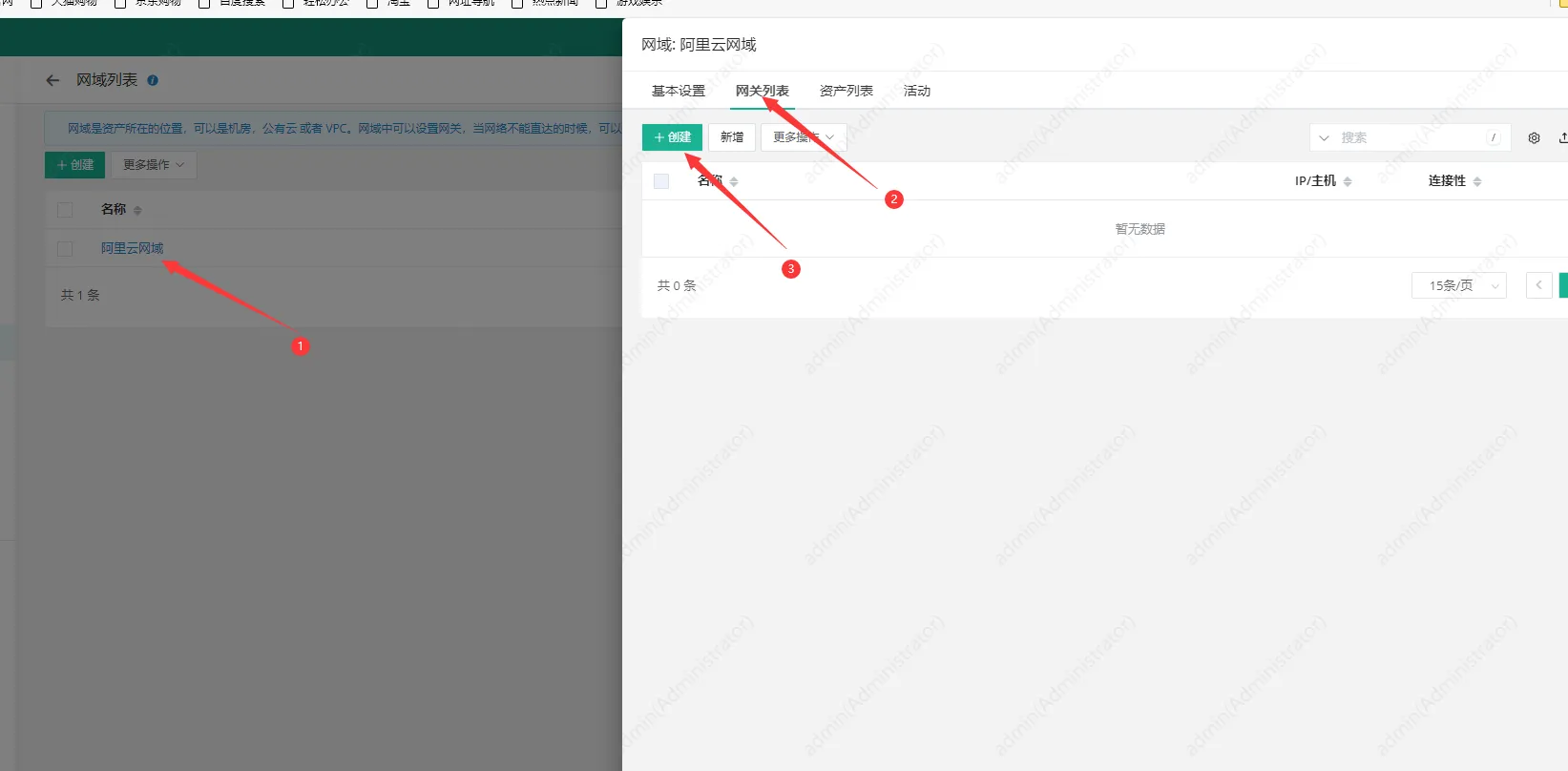Open the 阿里云网域 link
The width and height of the screenshot is (1568, 771).
132,248
